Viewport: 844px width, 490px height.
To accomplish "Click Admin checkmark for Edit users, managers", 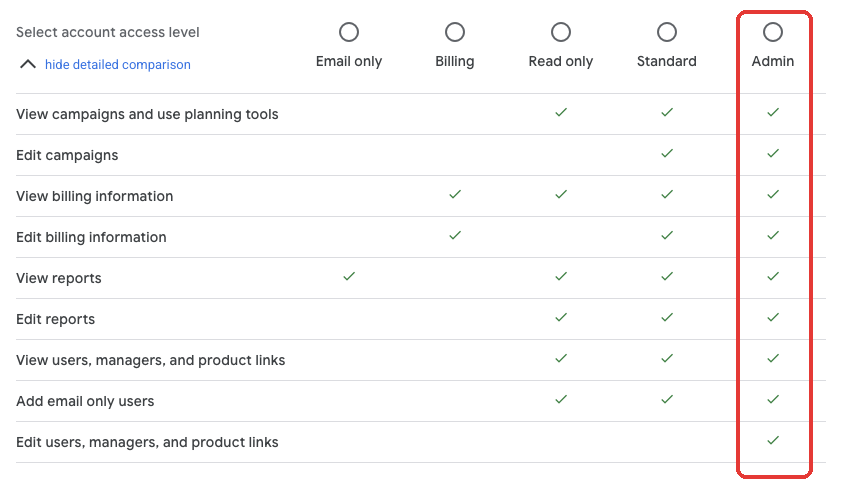I will click(773, 440).
